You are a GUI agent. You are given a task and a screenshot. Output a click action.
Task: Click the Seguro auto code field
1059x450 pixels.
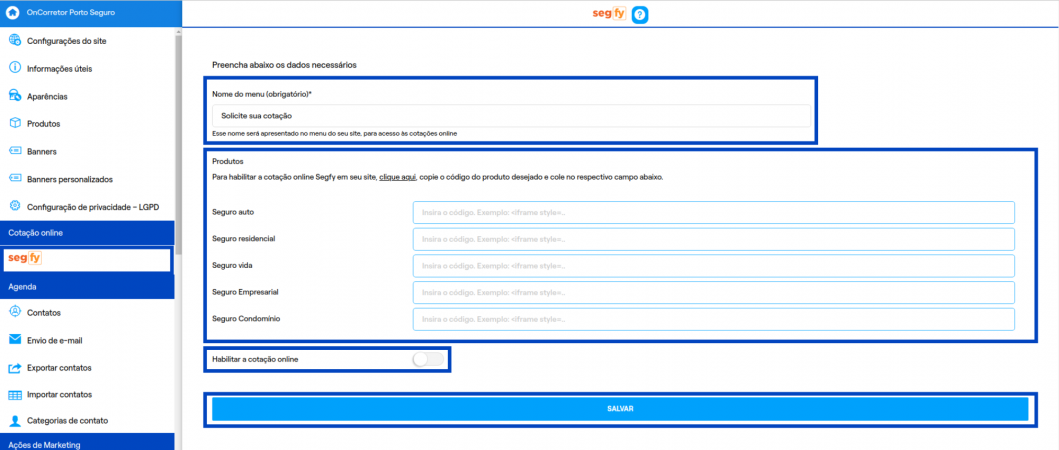(713, 212)
